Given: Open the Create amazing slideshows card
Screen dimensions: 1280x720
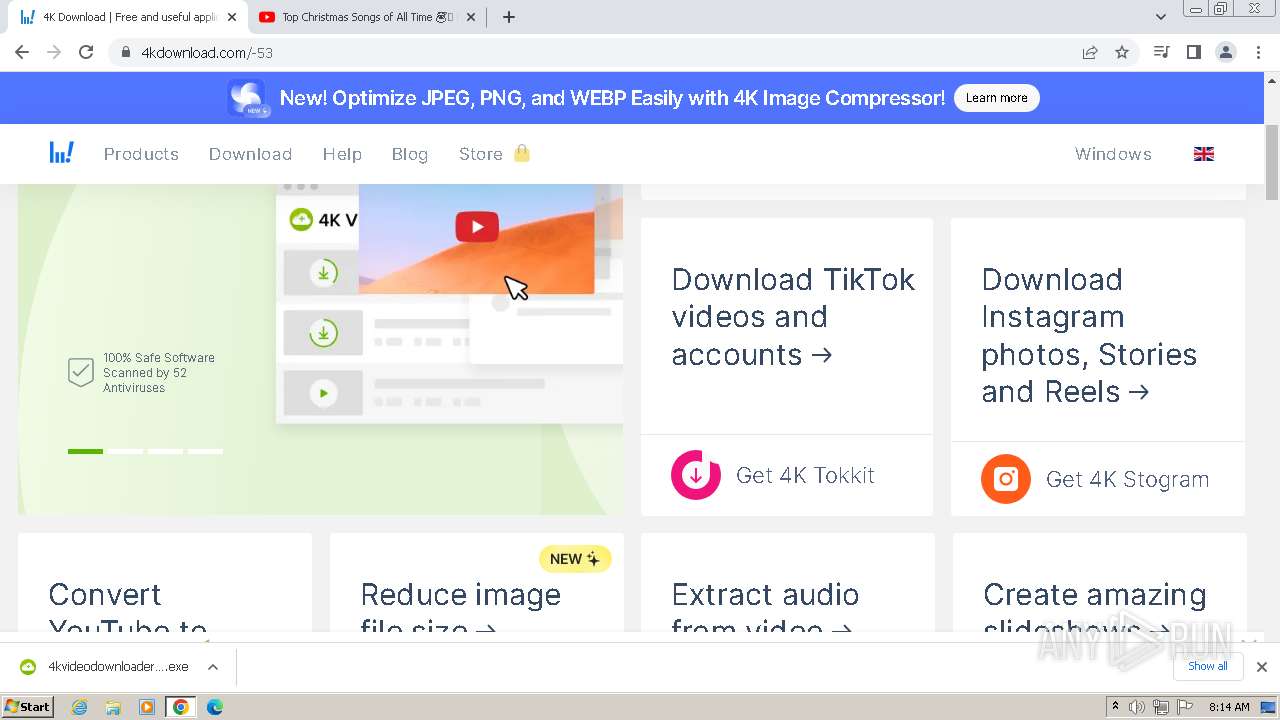Looking at the screenshot, I should [1099, 582].
